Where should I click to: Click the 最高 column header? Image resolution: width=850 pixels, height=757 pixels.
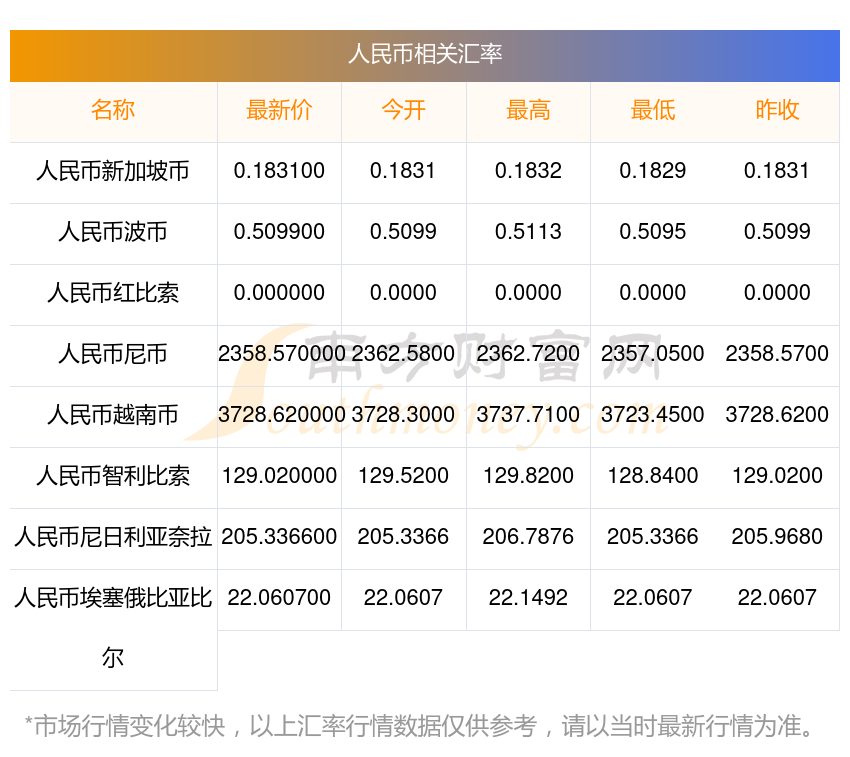(528, 111)
